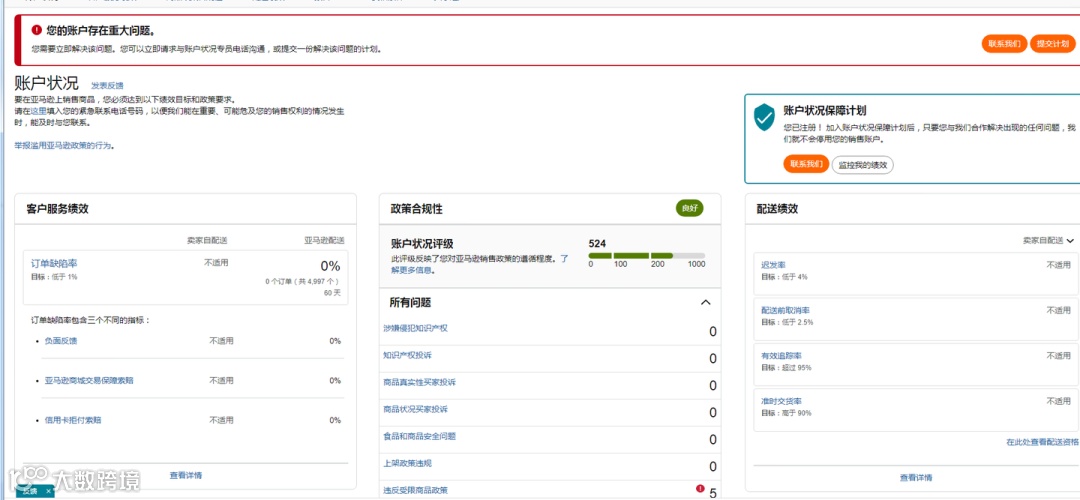Open 举报滥用亚马逊政策的行为 link
The width and height of the screenshot is (1080, 500).
(x=64, y=146)
